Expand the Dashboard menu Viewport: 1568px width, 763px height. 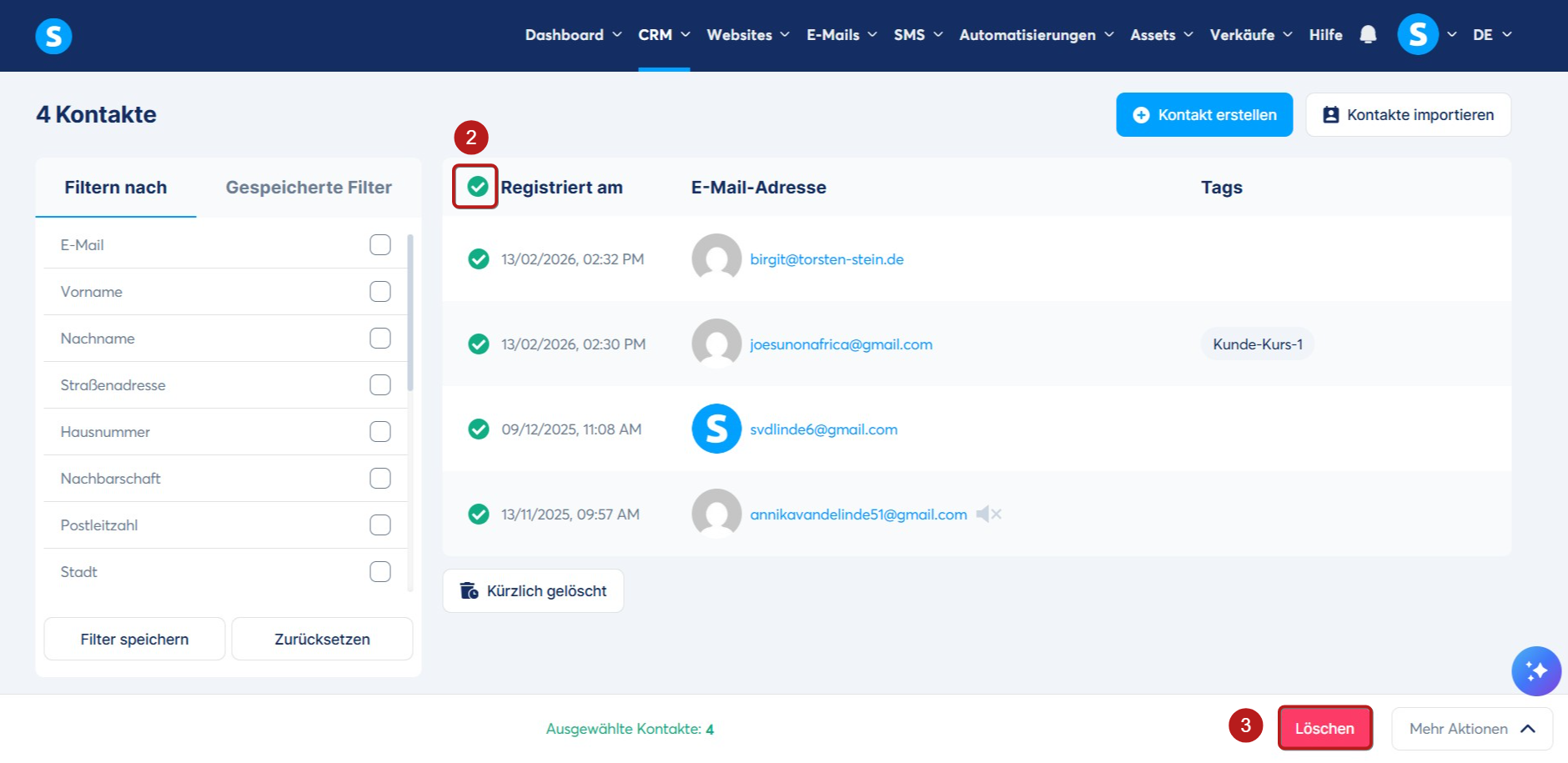573,35
